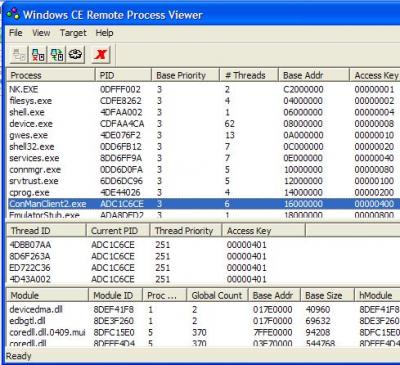The height and width of the screenshot is (365, 400).
Task: Click the Module ID column header
Action: pos(116,295)
